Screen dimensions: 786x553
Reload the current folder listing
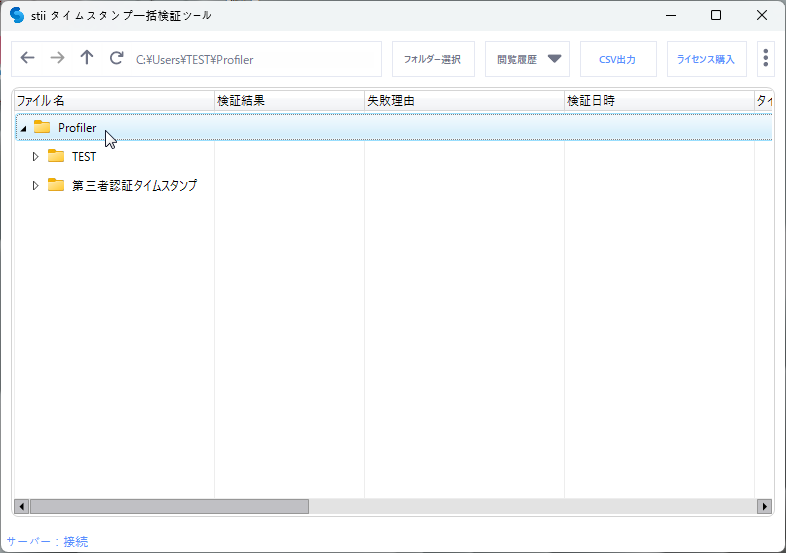click(x=117, y=59)
